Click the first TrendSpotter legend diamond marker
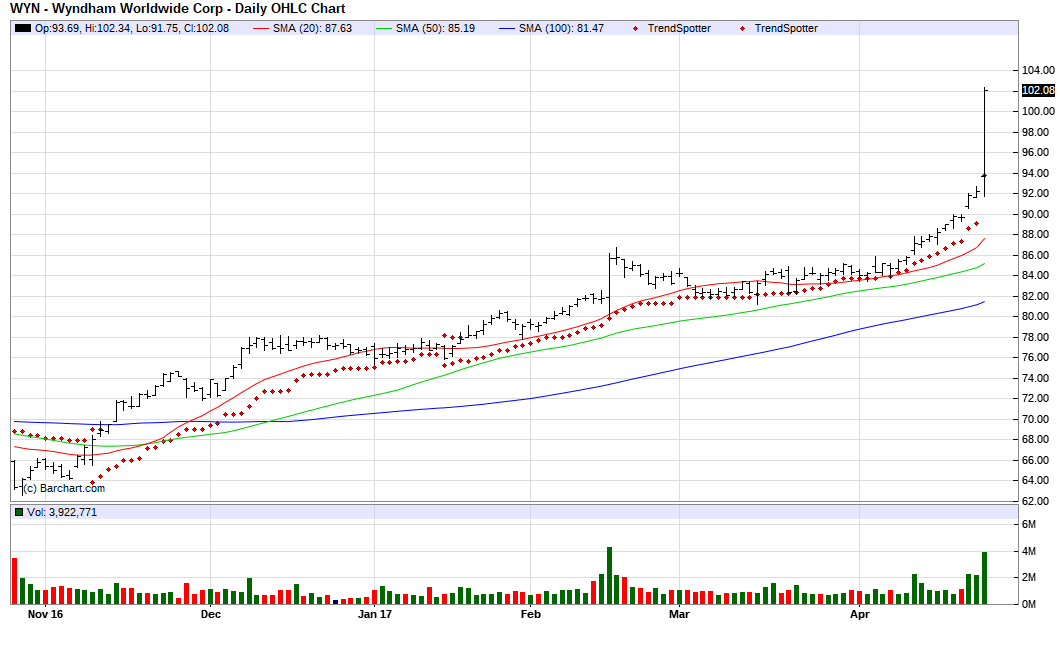The image size is (1060, 645). point(635,28)
